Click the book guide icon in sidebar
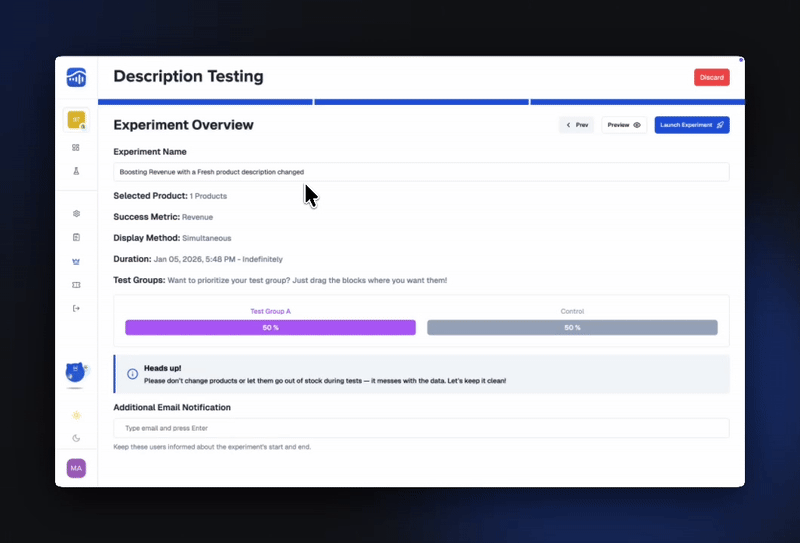800x543 pixels. click(x=76, y=285)
